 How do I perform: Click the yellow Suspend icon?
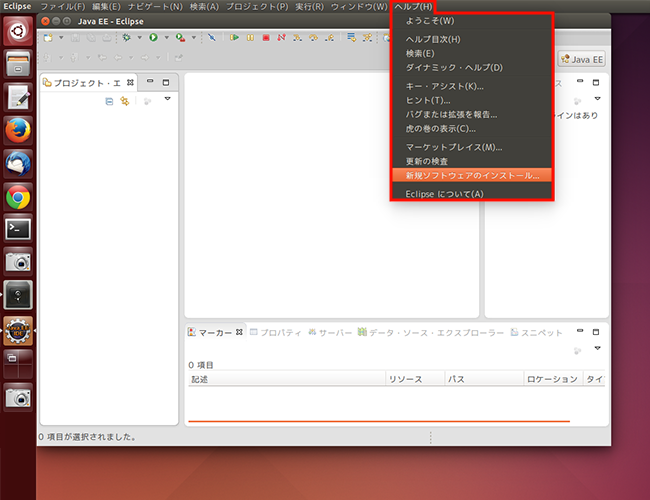click(250, 38)
